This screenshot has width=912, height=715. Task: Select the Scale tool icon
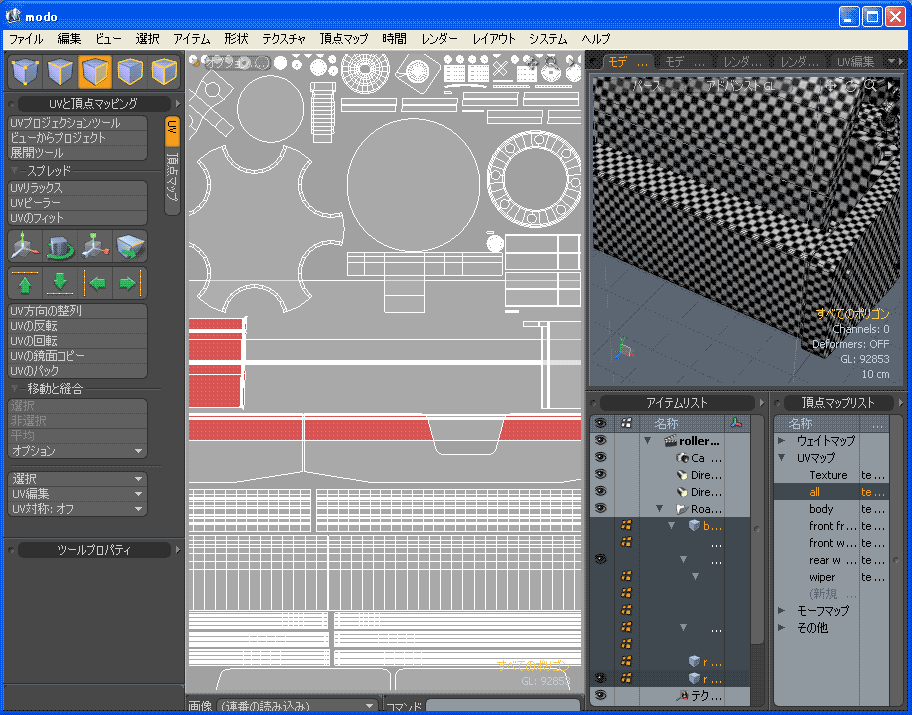pos(95,246)
